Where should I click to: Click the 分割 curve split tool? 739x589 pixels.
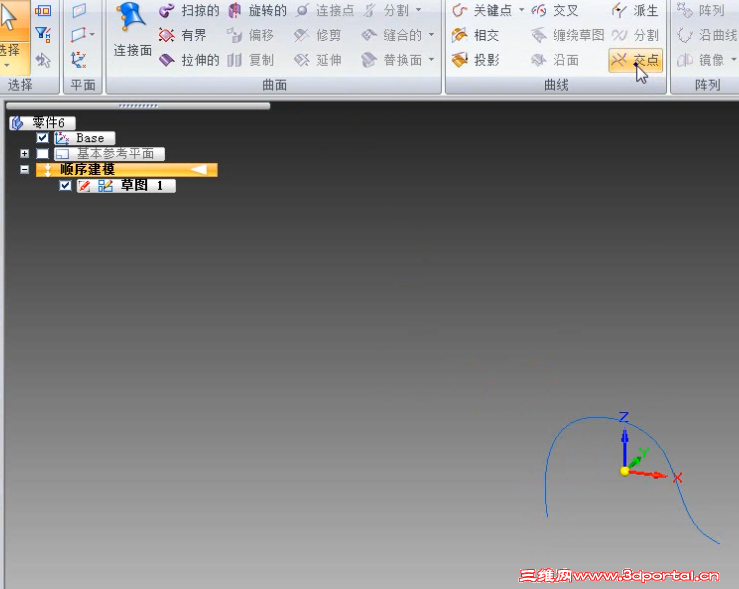635,35
